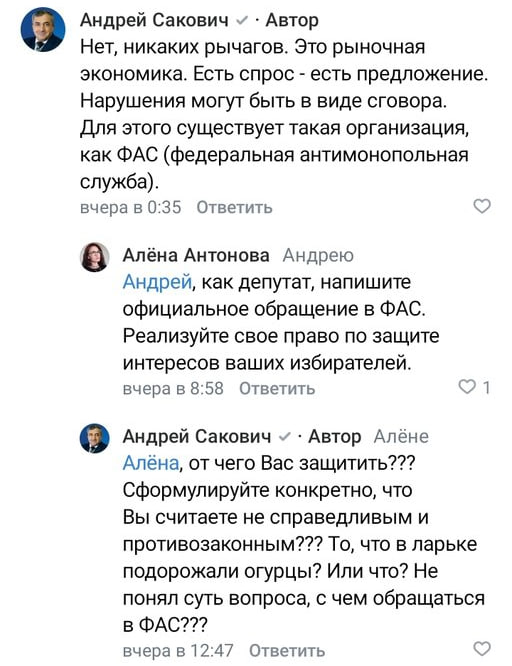The width and height of the screenshot is (512, 666).
Task: Open Алёна Антонова author name link
Action: [196, 255]
